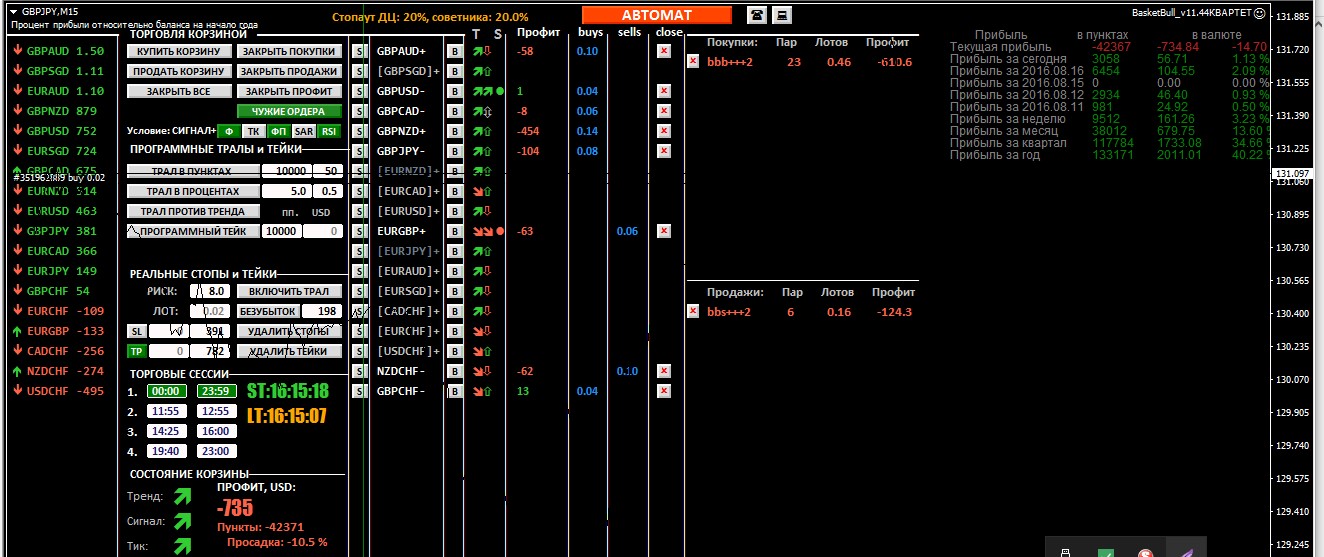Toggle the RSI signal condition
This screenshot has width=1324, height=557.
click(329, 131)
